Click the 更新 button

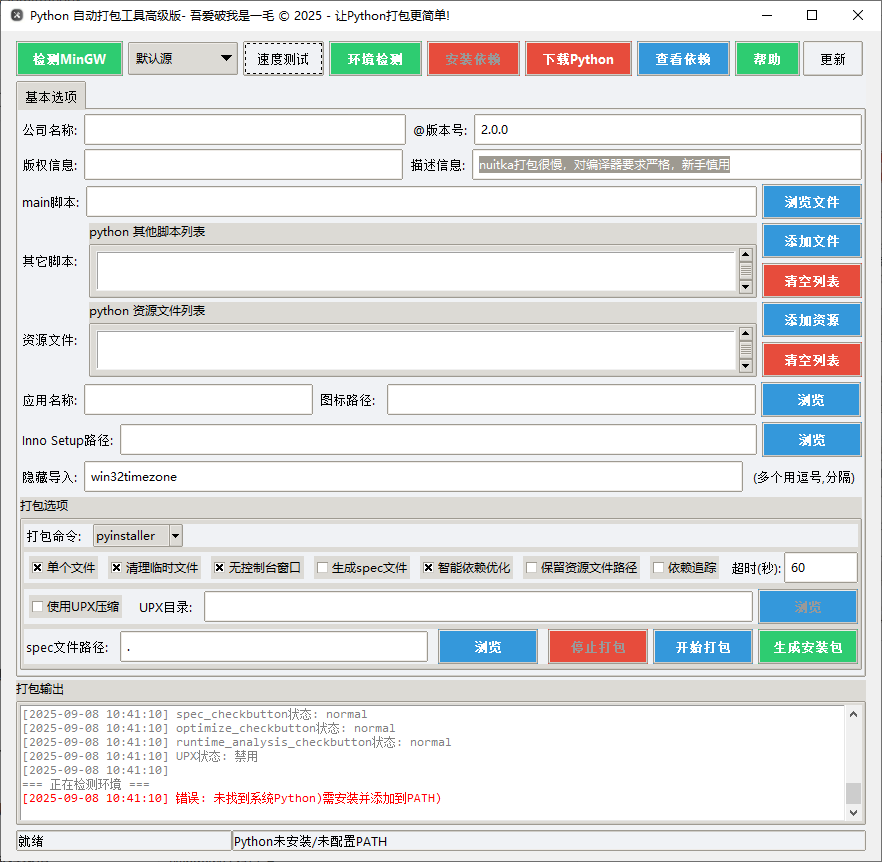[x=832, y=59]
